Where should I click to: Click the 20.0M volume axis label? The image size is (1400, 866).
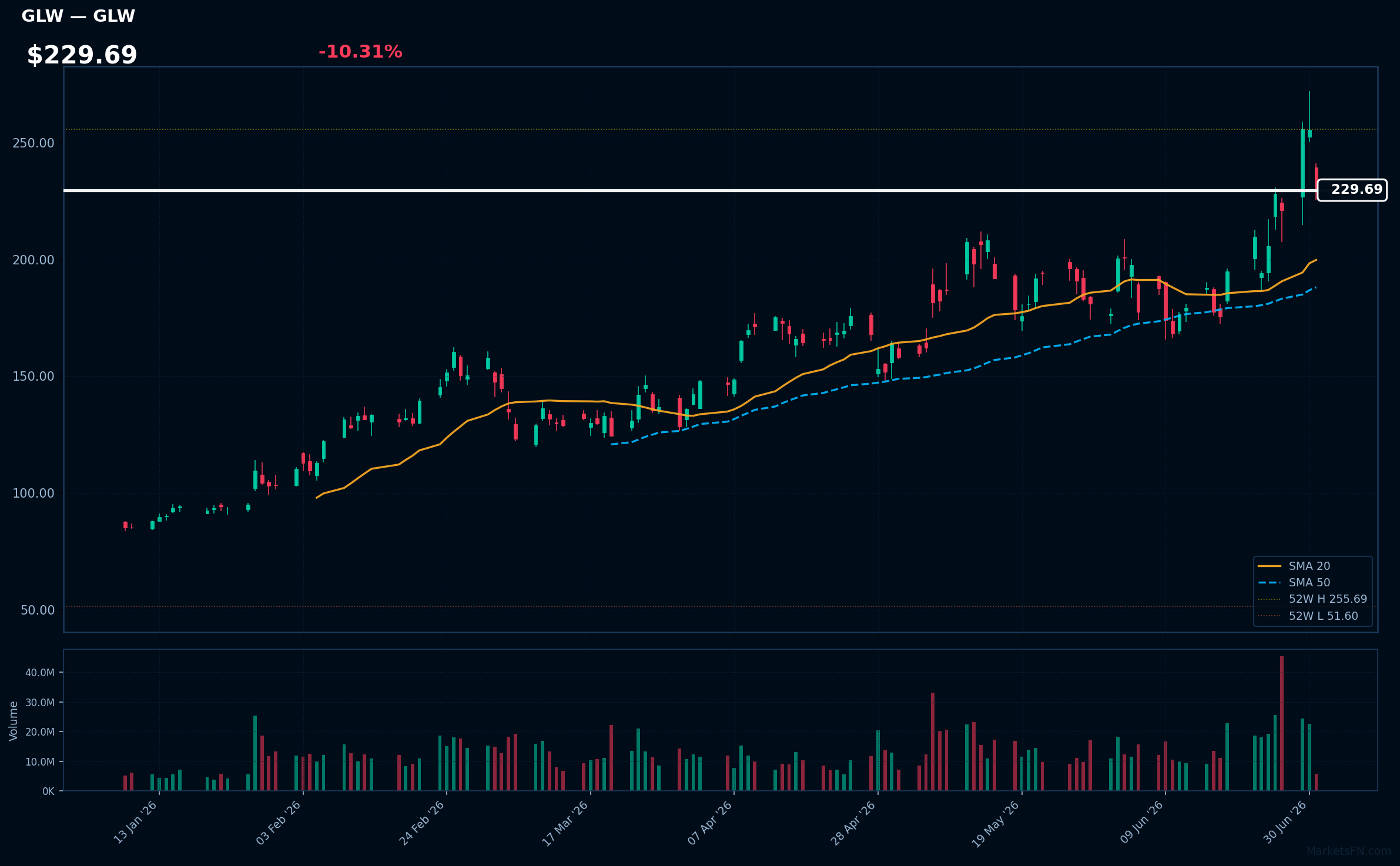[40, 732]
